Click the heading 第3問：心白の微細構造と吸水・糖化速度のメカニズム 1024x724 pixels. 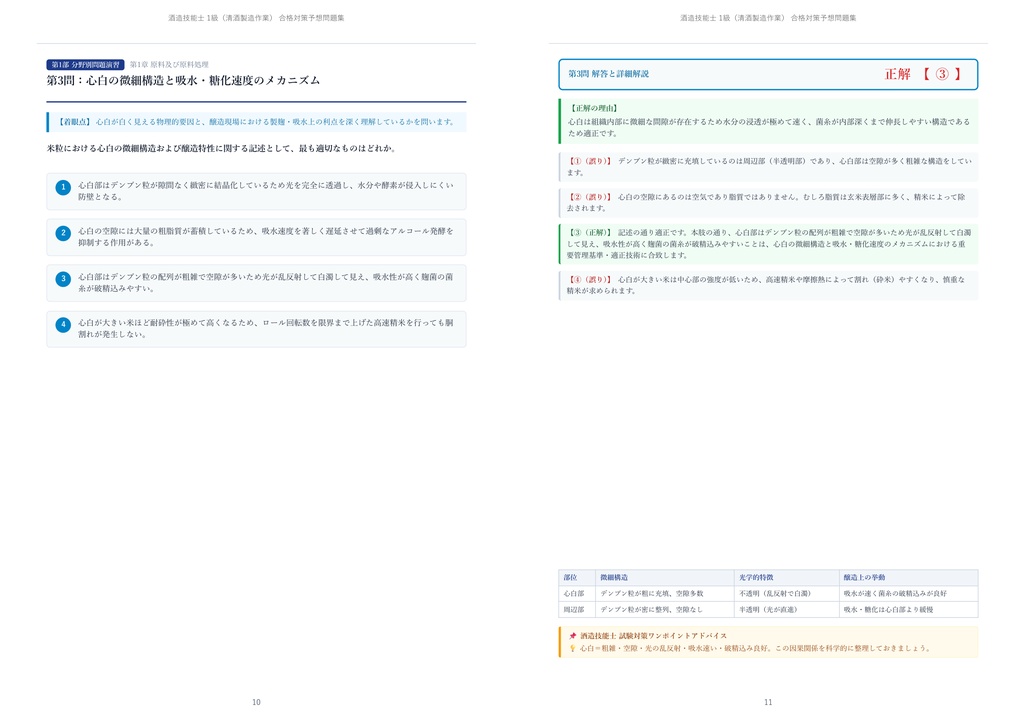pos(183,81)
